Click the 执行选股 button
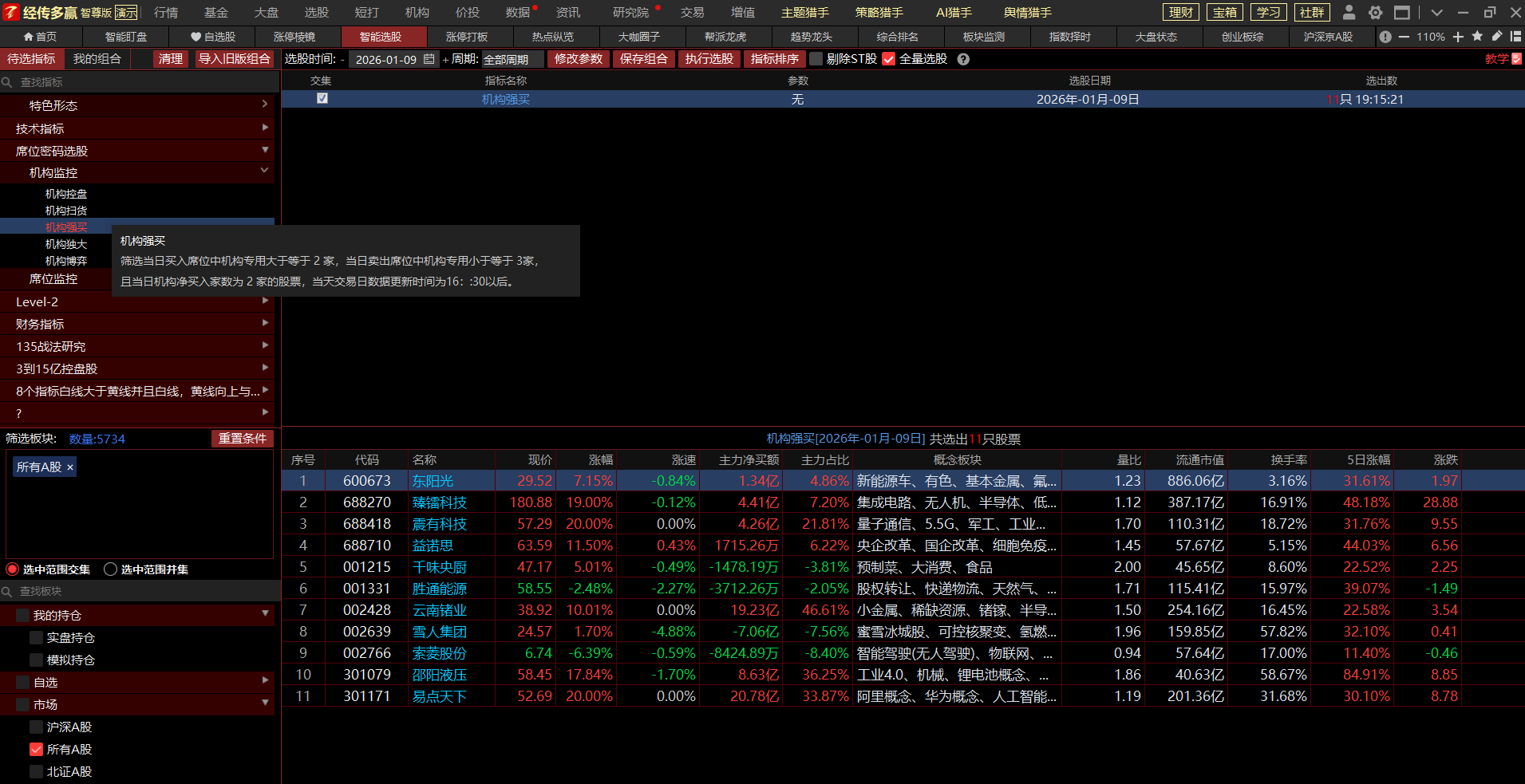 [x=709, y=59]
